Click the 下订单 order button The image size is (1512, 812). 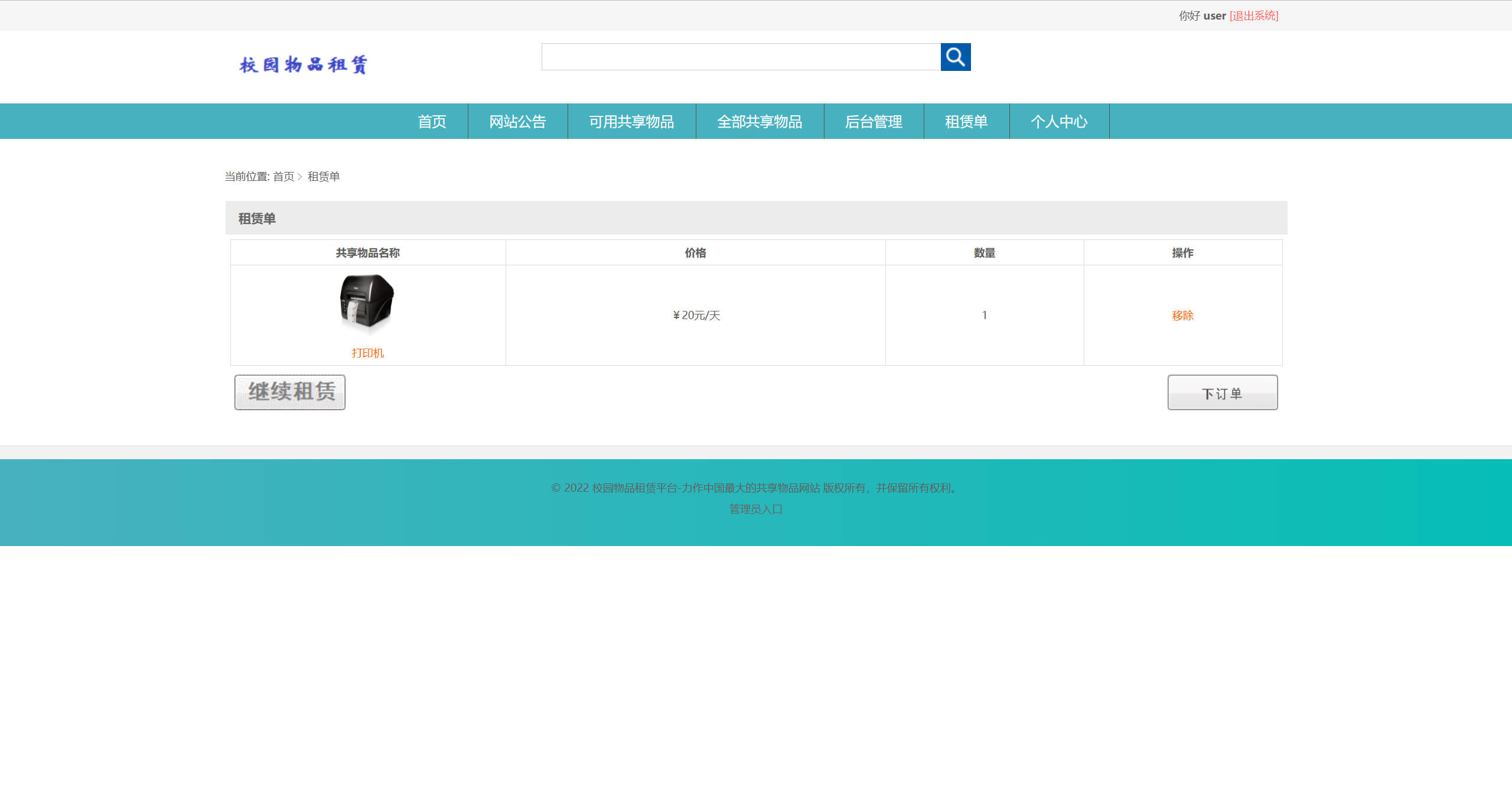(1222, 392)
